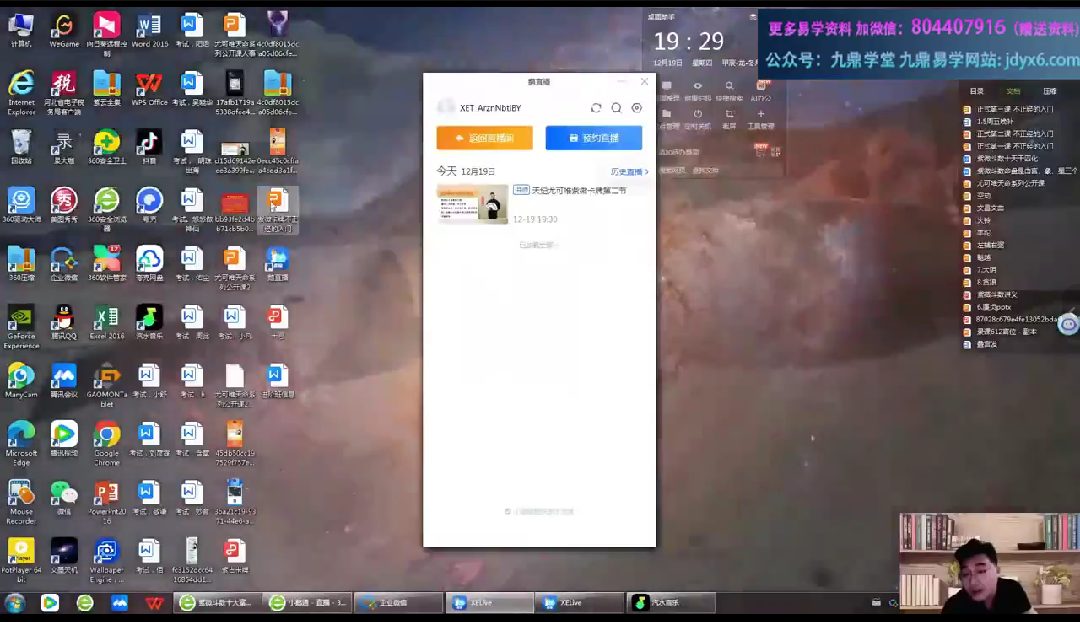Open the GeForce Experience desktop icon

pos(21,318)
